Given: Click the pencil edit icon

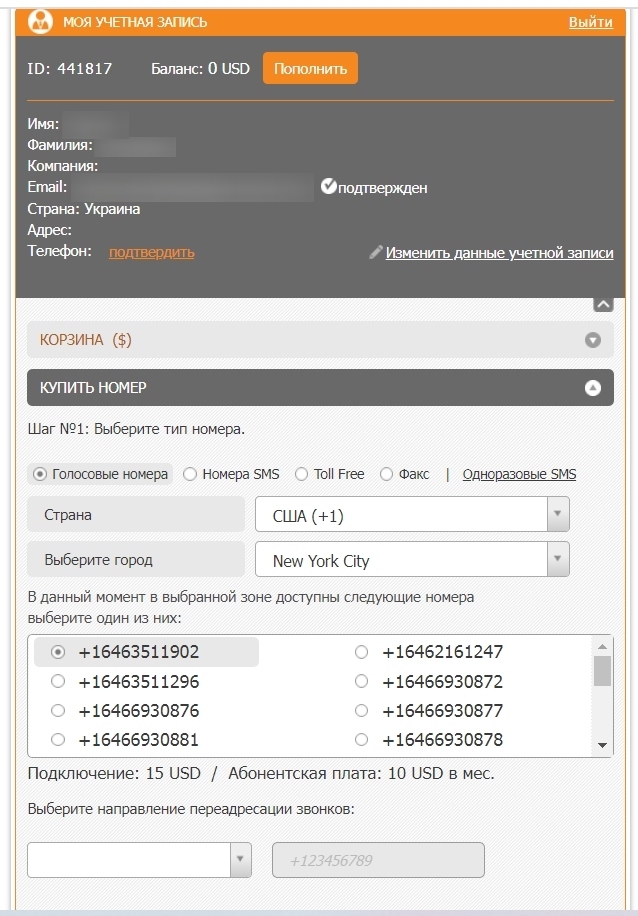Looking at the screenshot, I should (x=376, y=252).
